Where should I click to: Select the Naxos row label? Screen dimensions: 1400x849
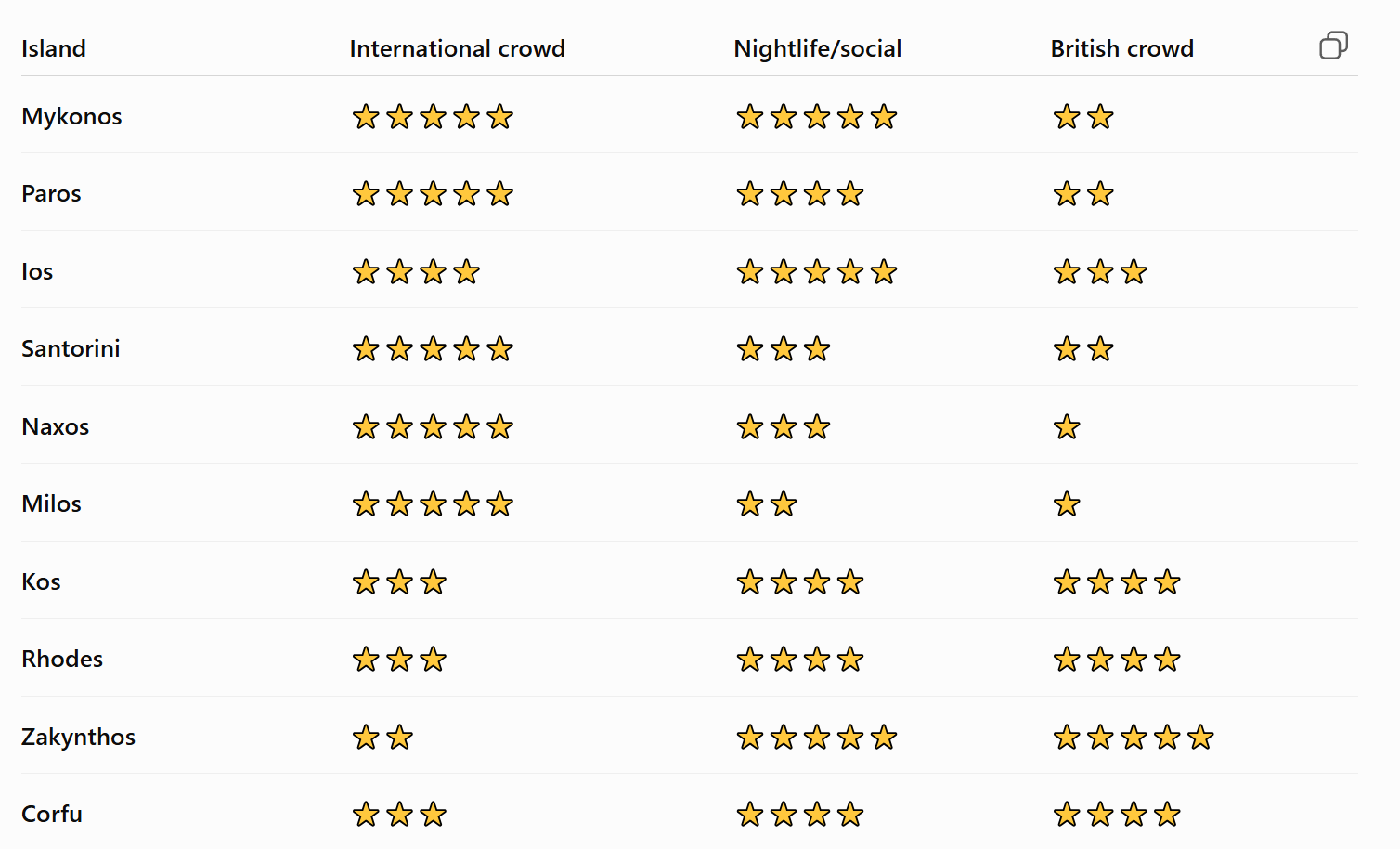[x=56, y=427]
